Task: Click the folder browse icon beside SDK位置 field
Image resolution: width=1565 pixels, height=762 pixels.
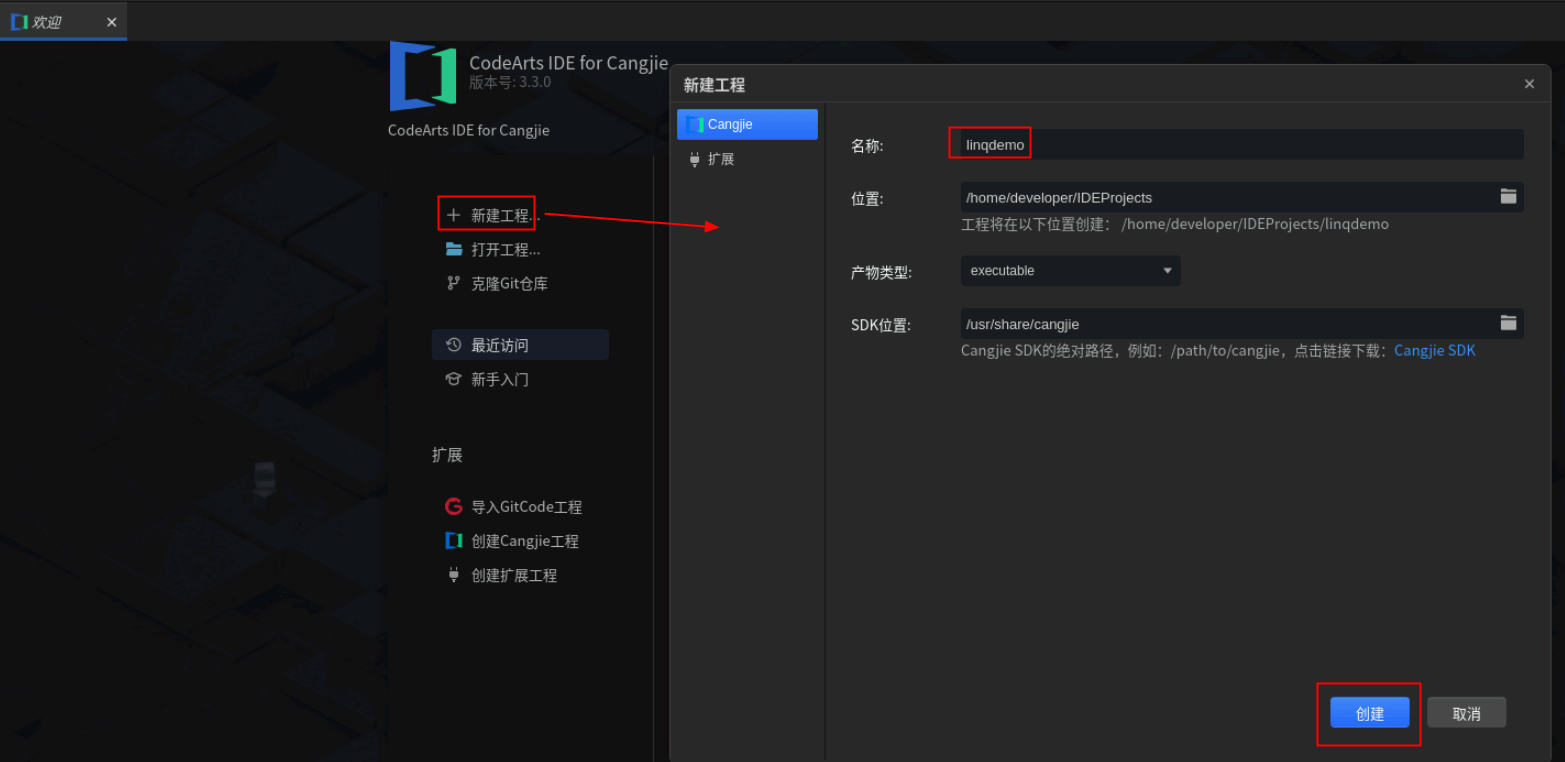Action: coord(1508,323)
